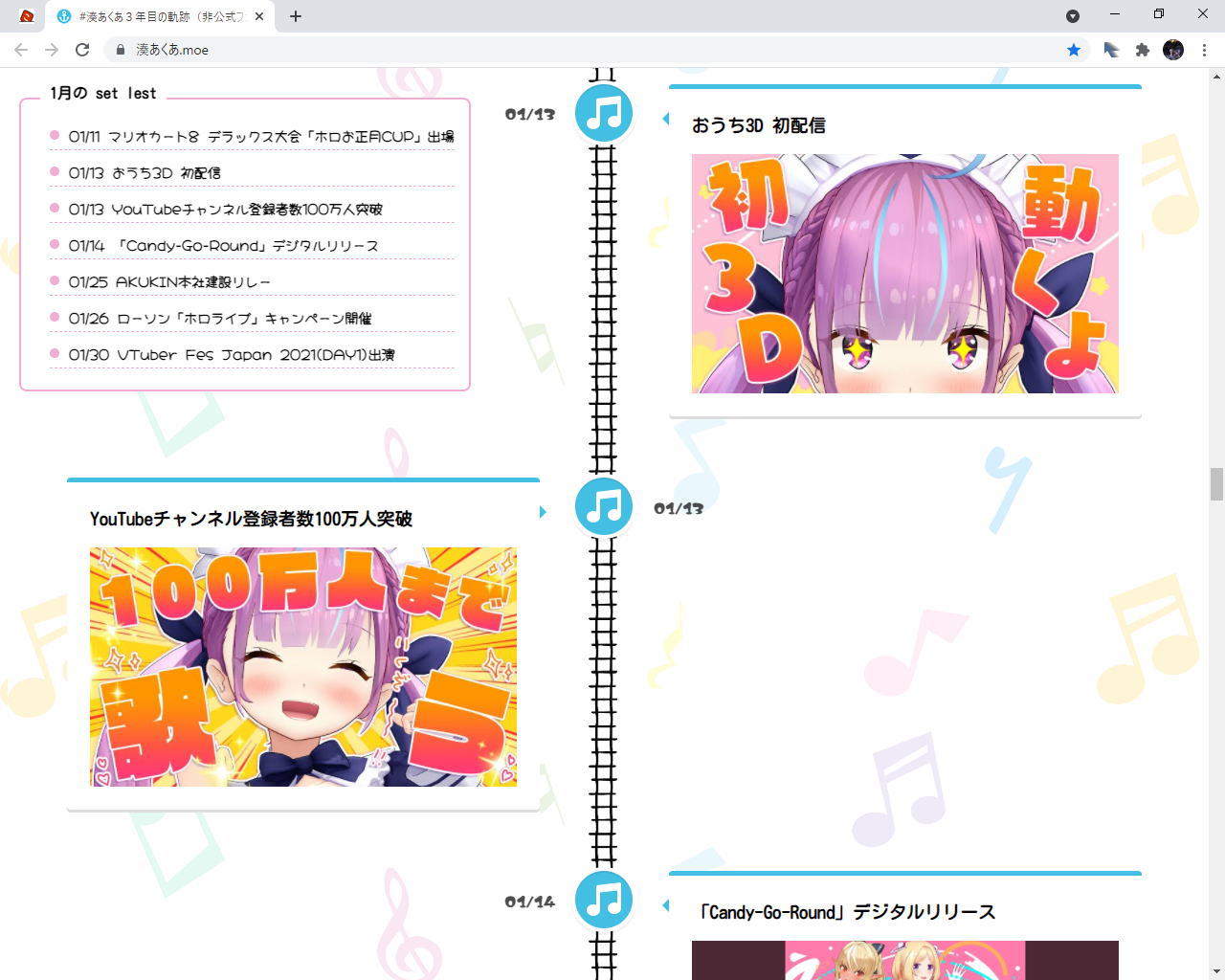Screen dimensions: 1225x980
Task: Close the #湊あくあ3年目の軌跡 tab
Action: [258, 16]
